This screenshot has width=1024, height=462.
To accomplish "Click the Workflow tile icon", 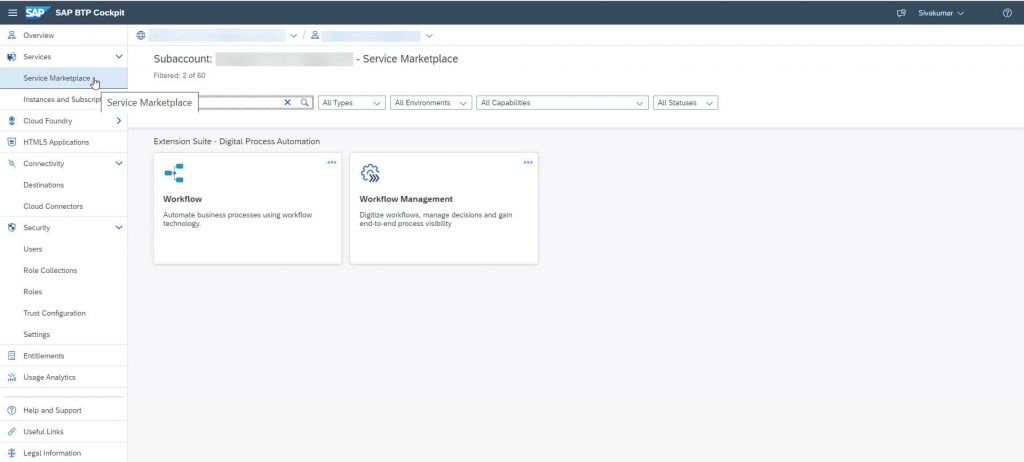I will pyautogui.click(x=174, y=173).
